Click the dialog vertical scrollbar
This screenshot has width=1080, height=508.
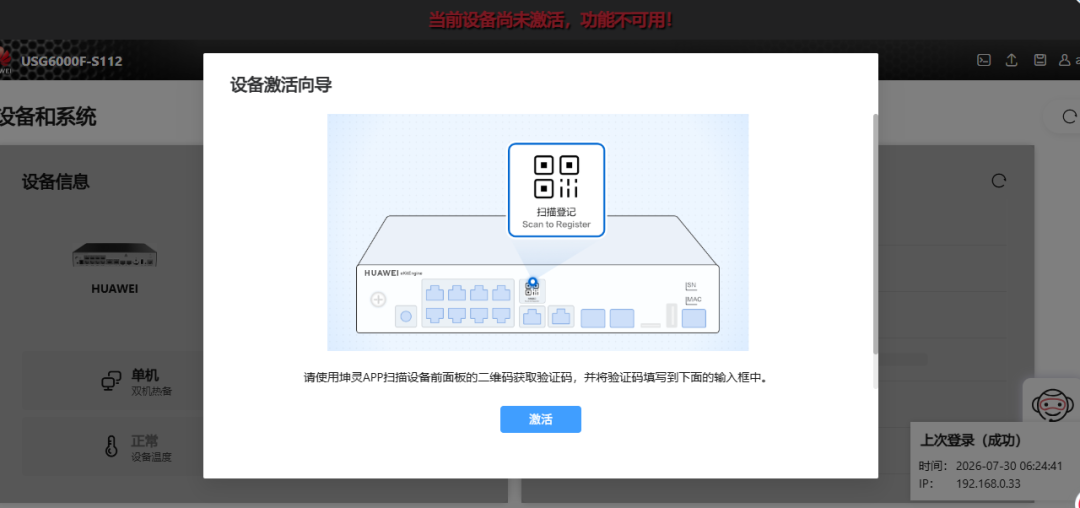click(x=875, y=234)
